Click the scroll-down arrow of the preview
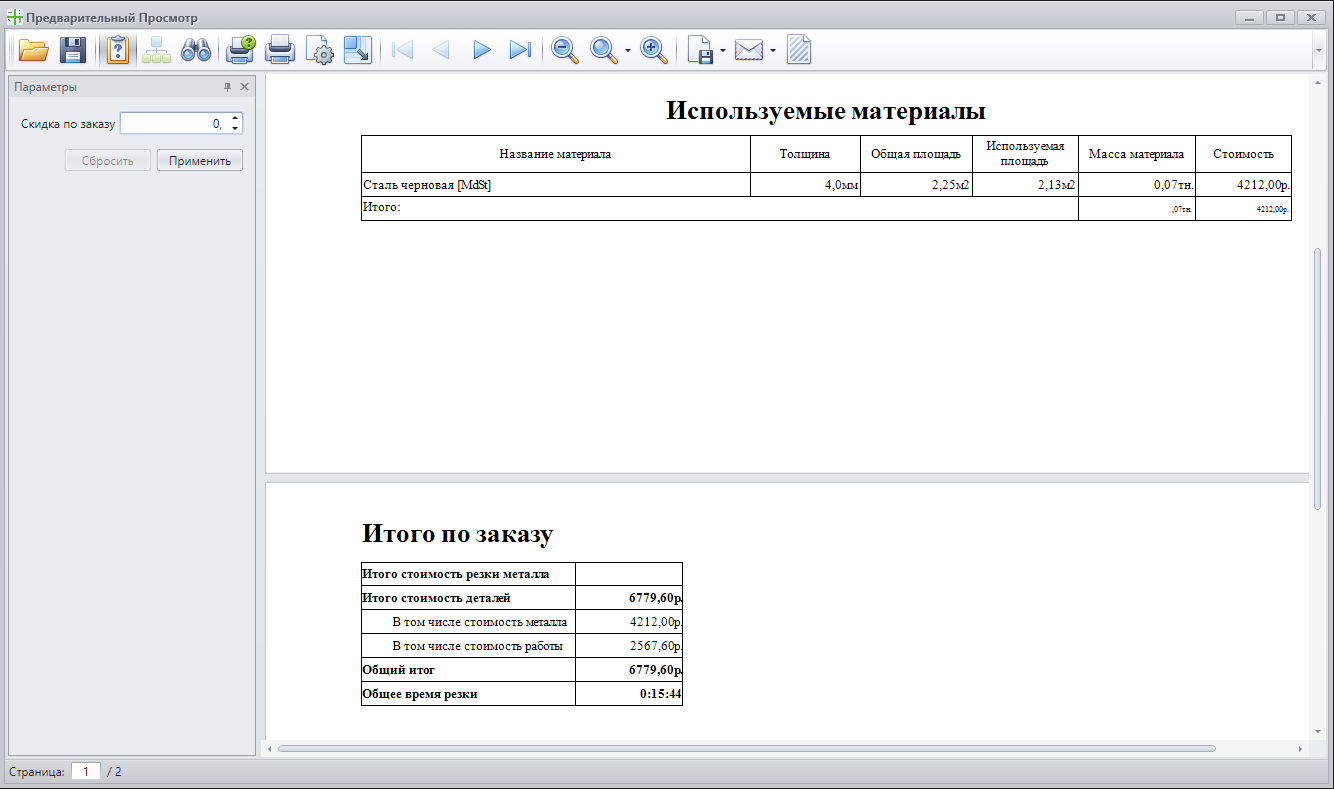1334x789 pixels. click(1317, 732)
